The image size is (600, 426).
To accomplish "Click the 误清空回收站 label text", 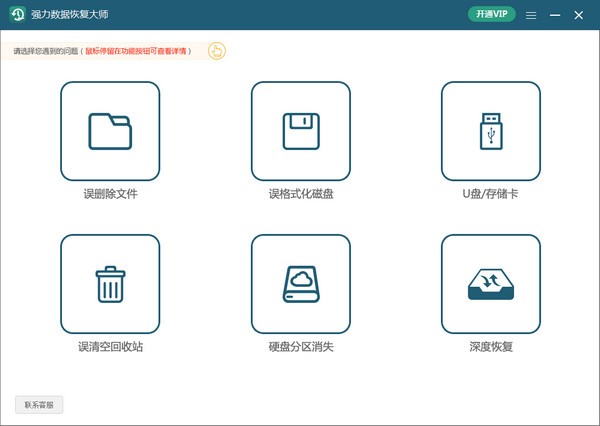I will tap(111, 347).
